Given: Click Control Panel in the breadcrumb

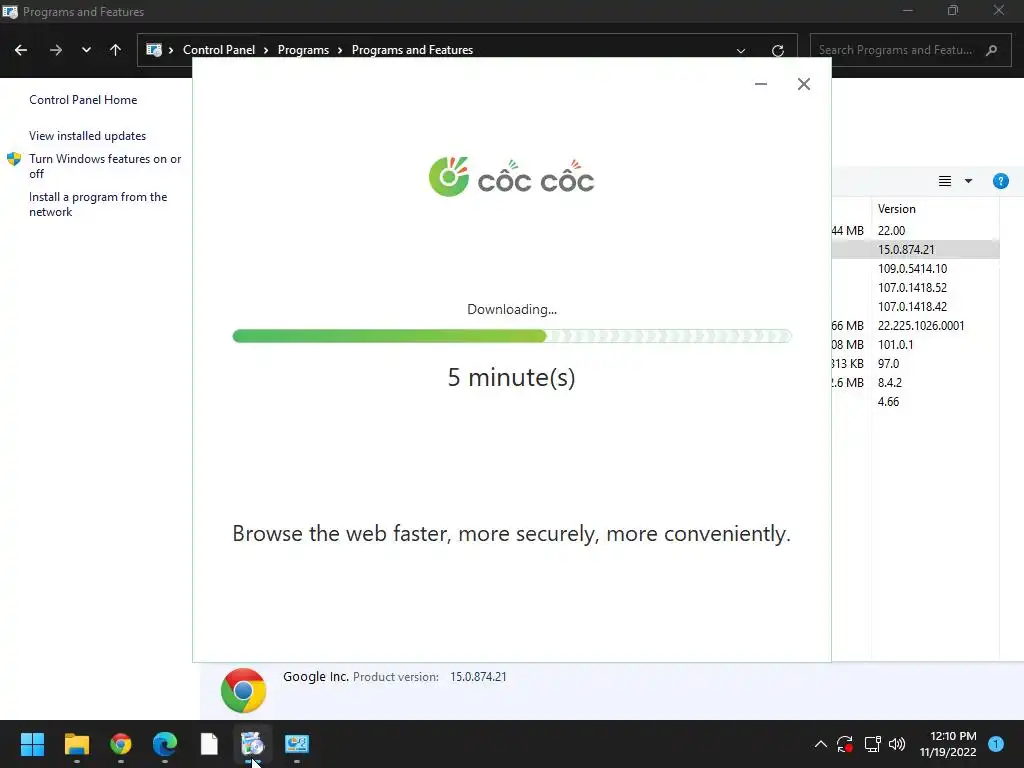Looking at the screenshot, I should (219, 50).
